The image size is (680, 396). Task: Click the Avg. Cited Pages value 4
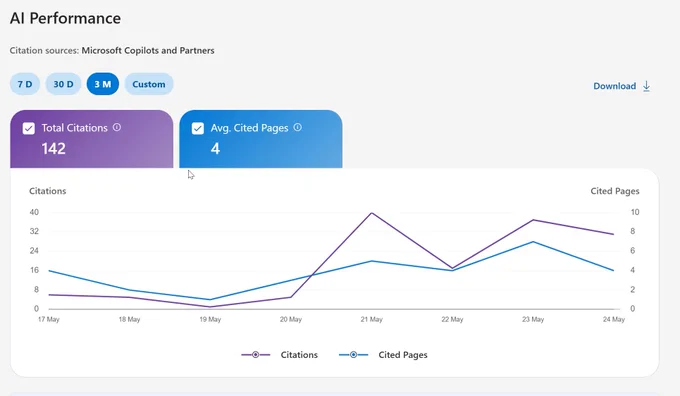point(216,149)
